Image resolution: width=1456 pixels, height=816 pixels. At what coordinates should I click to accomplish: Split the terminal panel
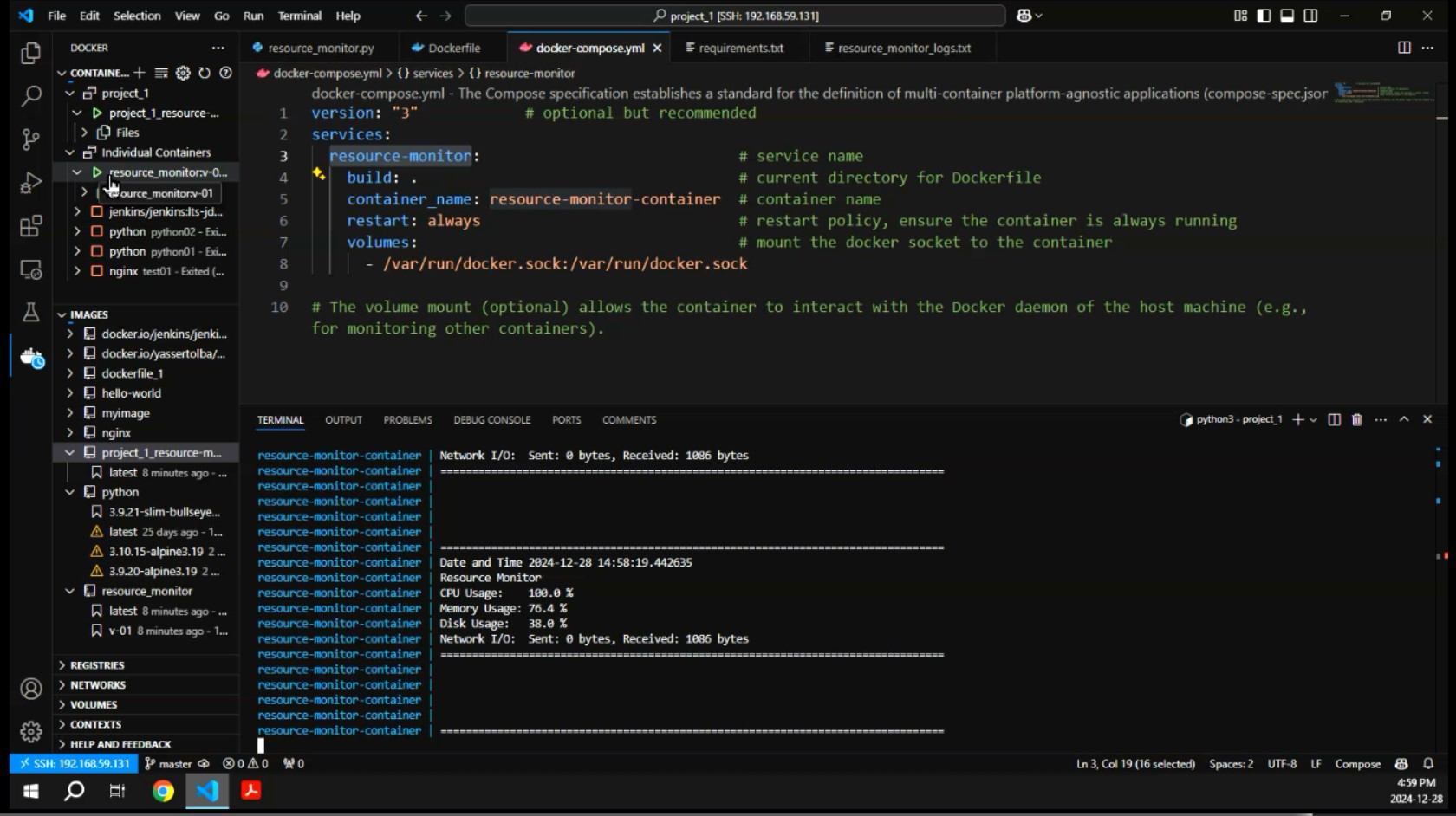(x=1335, y=420)
